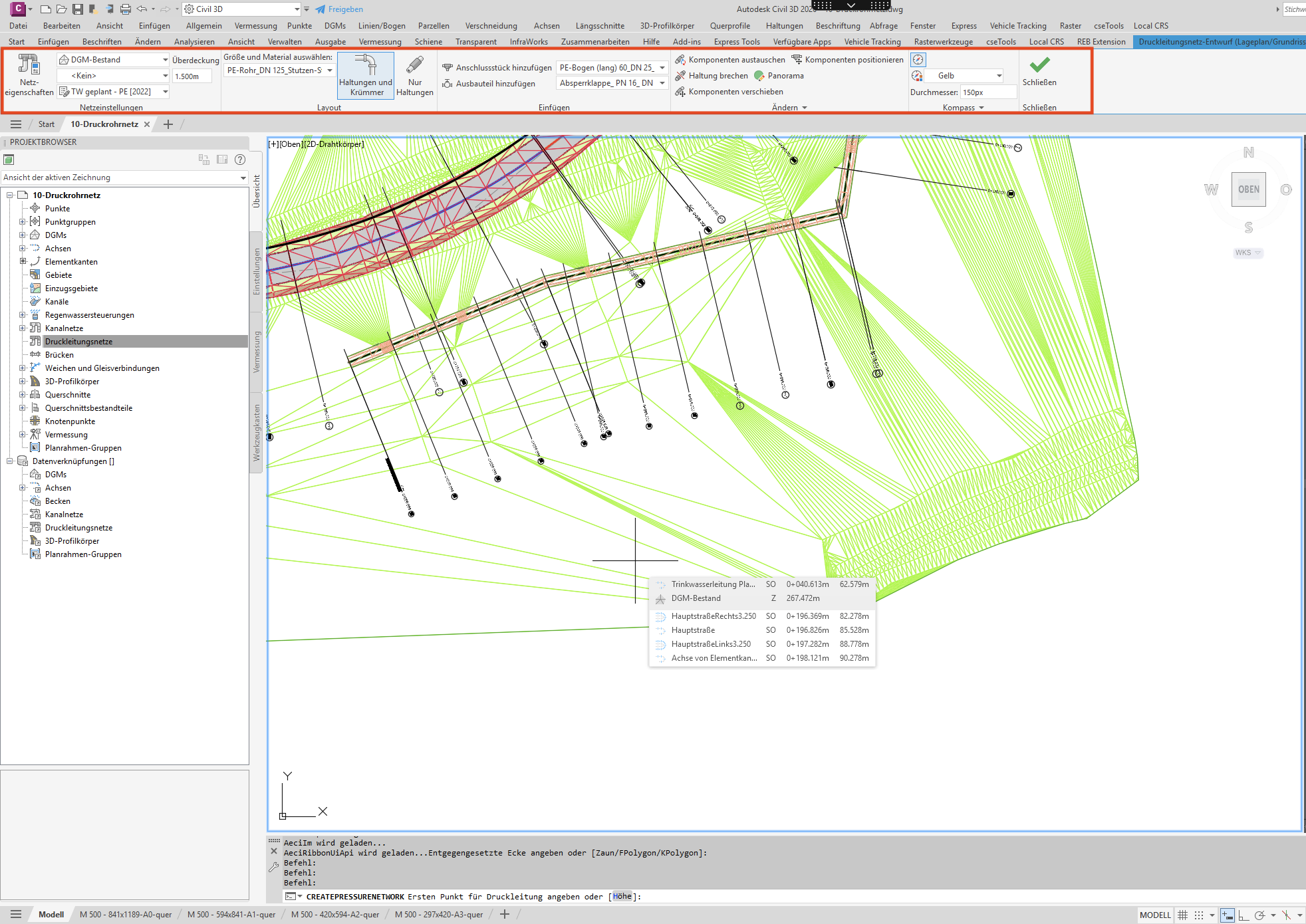Click Open folder icon in quick access toolbar

pyautogui.click(x=61, y=9)
